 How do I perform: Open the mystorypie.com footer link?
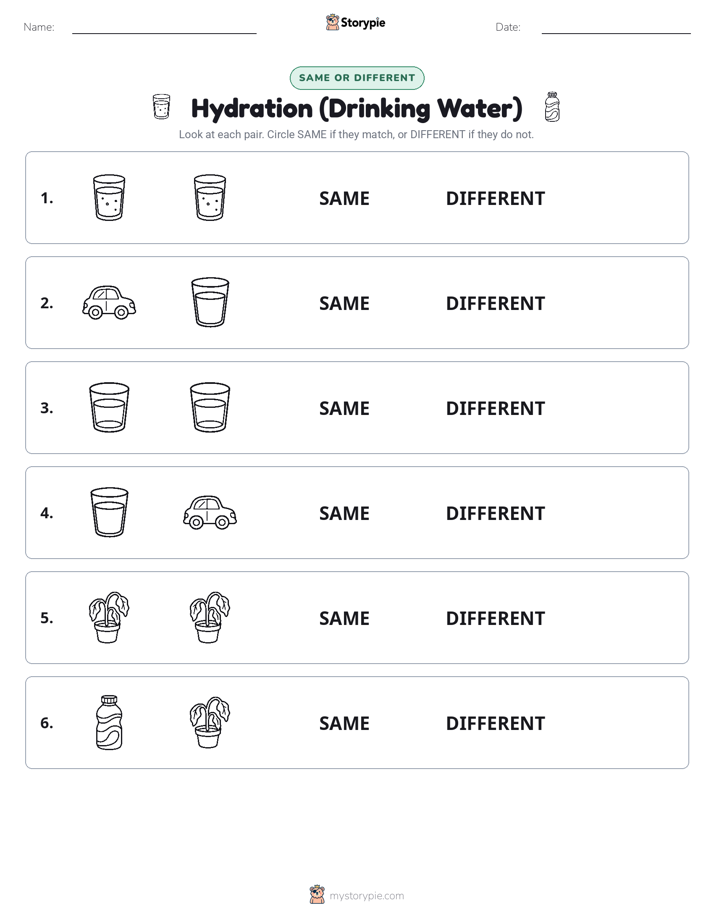[x=357, y=895]
